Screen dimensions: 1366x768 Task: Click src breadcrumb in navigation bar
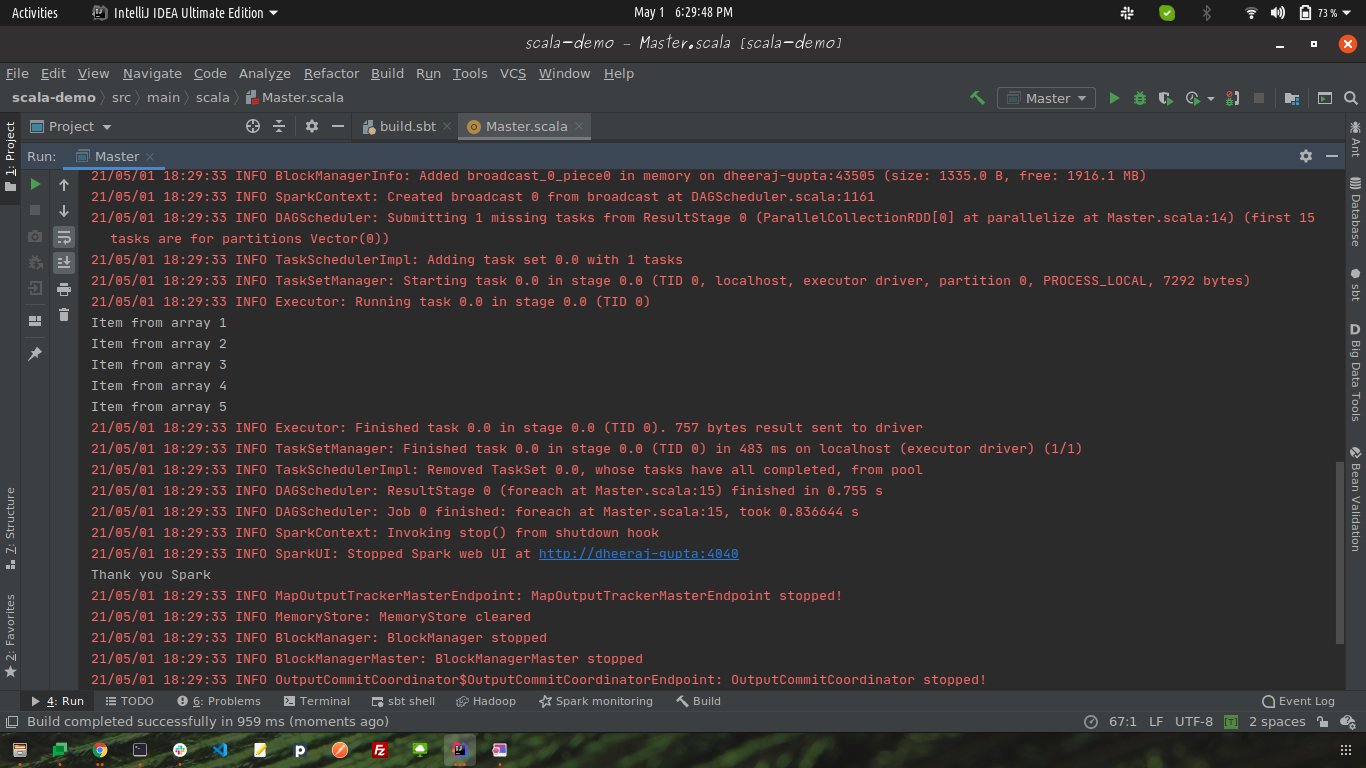121,98
